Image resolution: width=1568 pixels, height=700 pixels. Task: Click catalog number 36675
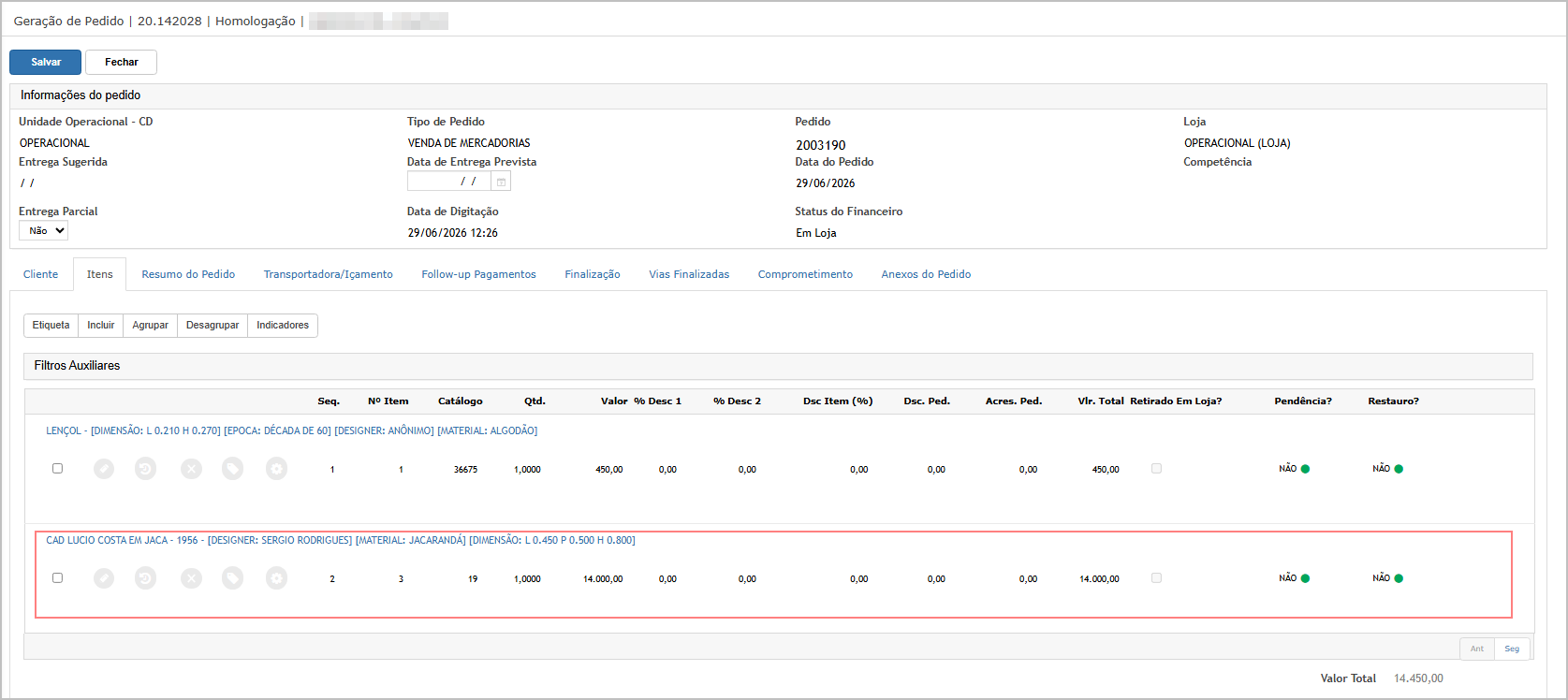pos(465,470)
